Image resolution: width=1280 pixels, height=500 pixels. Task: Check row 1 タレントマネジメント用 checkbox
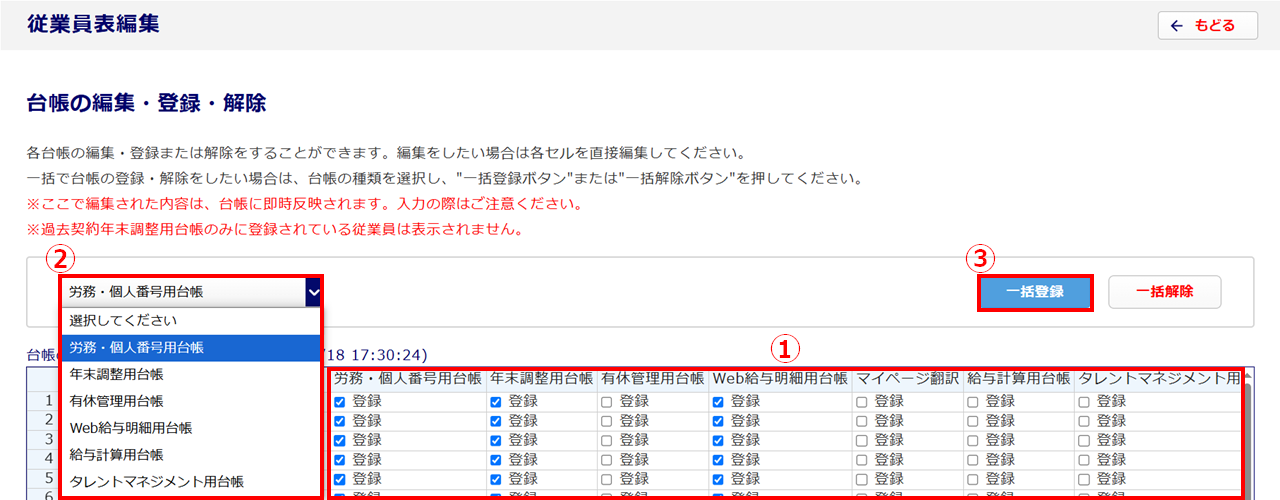coord(1084,401)
